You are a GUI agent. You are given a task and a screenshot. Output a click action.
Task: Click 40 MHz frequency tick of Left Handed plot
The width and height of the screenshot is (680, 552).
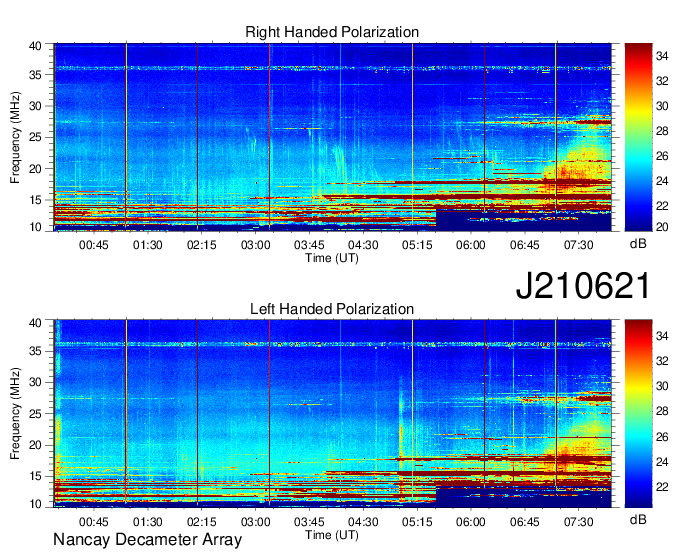tap(35, 323)
